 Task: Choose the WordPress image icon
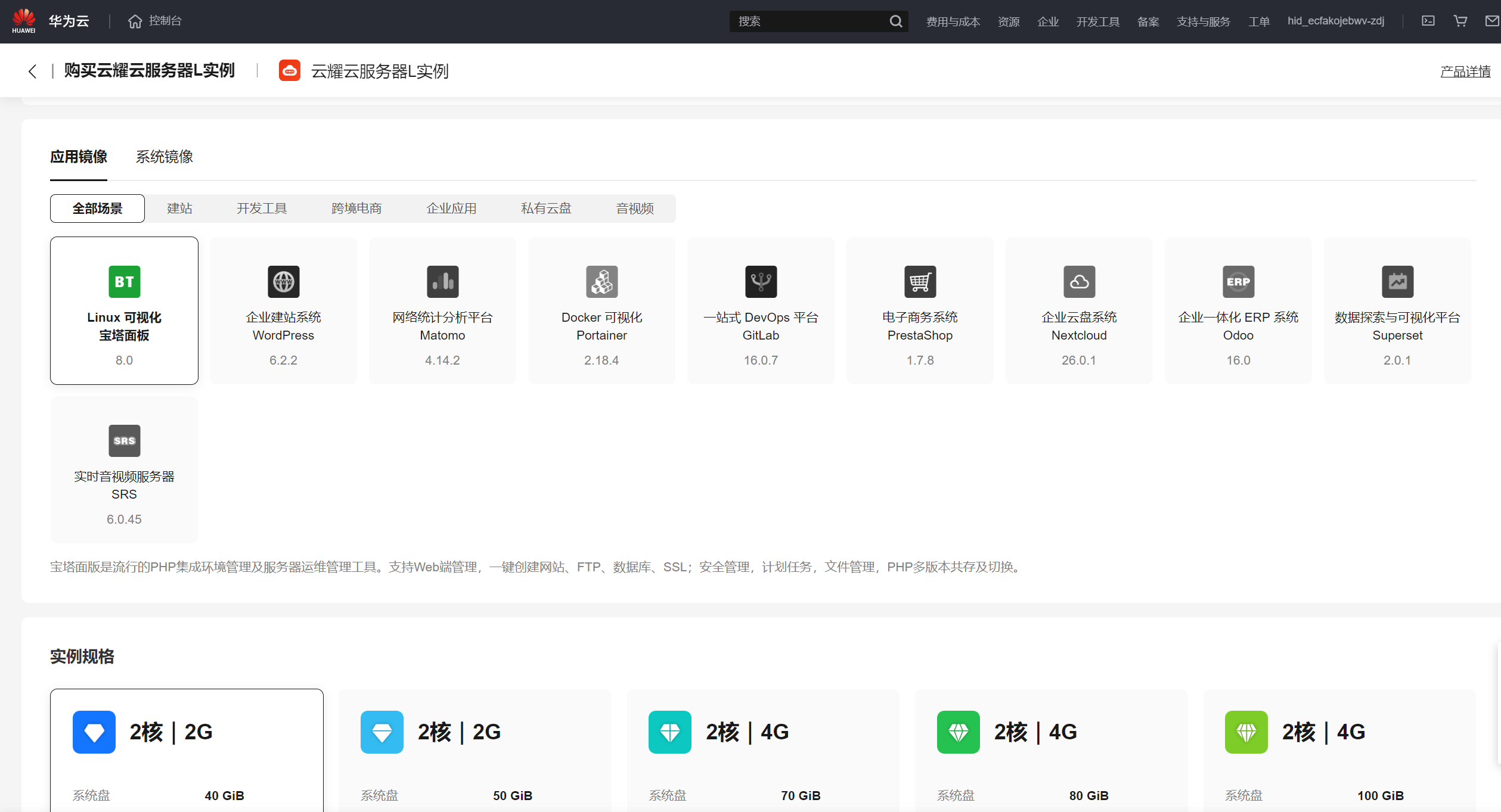click(x=283, y=282)
